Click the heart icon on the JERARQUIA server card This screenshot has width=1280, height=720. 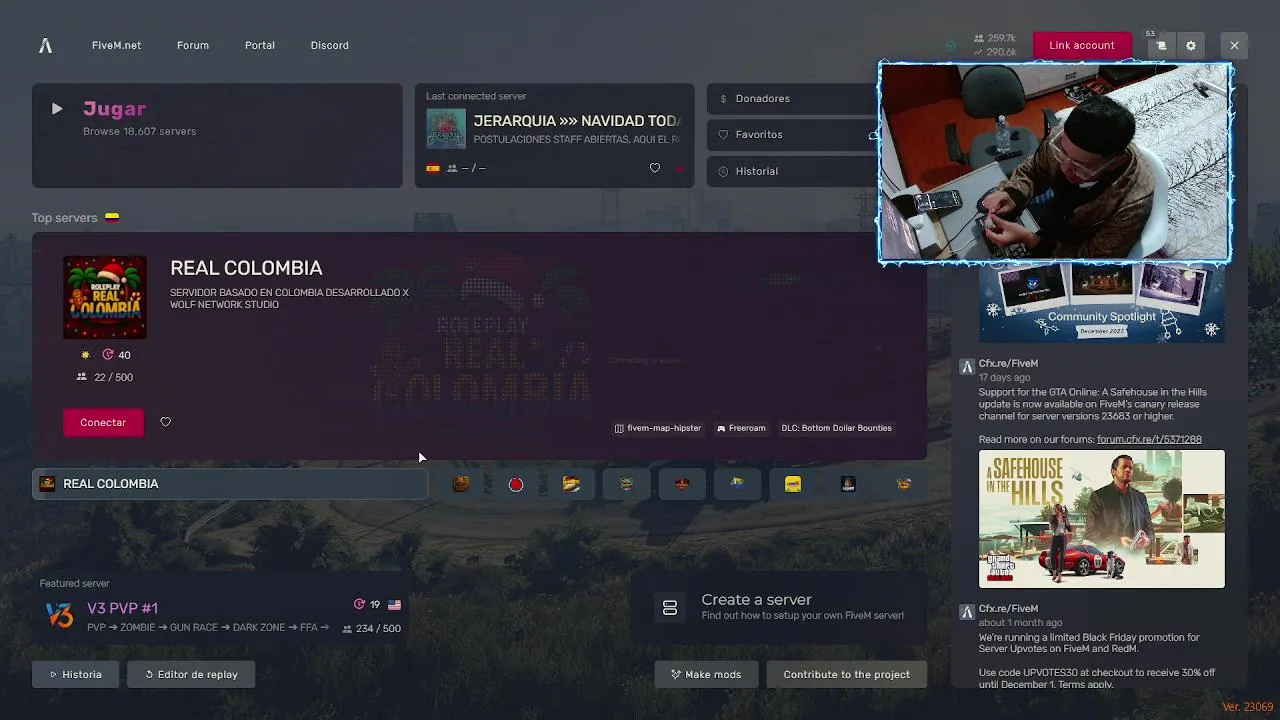click(x=655, y=168)
